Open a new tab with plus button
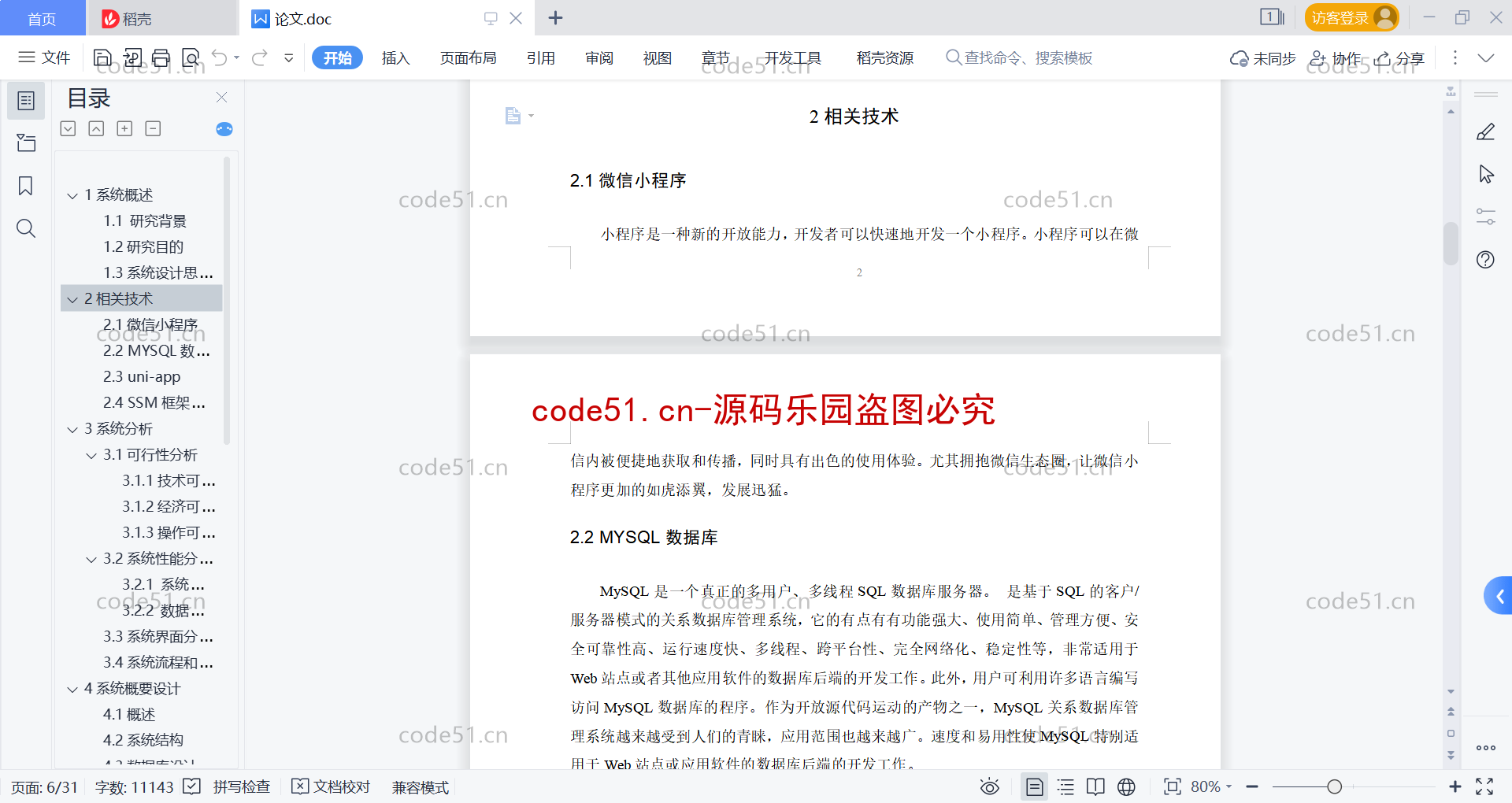The image size is (1512, 803). coord(555,17)
